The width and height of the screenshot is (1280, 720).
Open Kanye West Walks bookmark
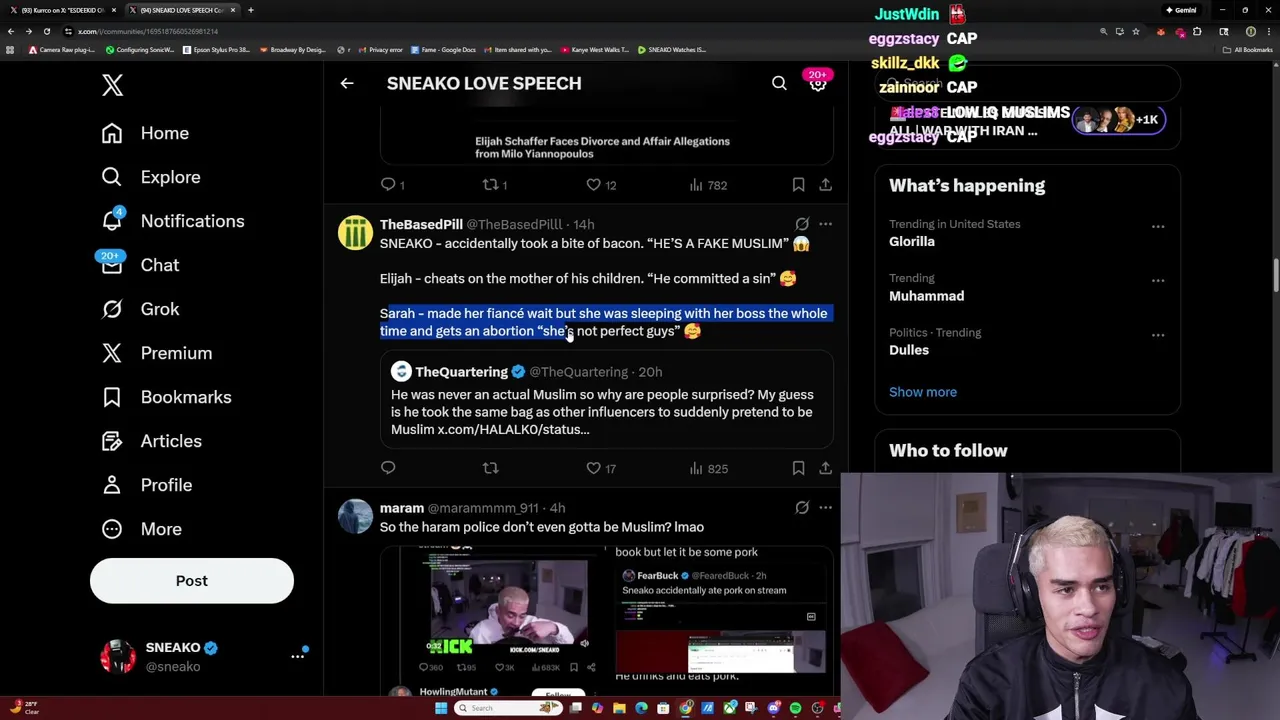(595, 49)
